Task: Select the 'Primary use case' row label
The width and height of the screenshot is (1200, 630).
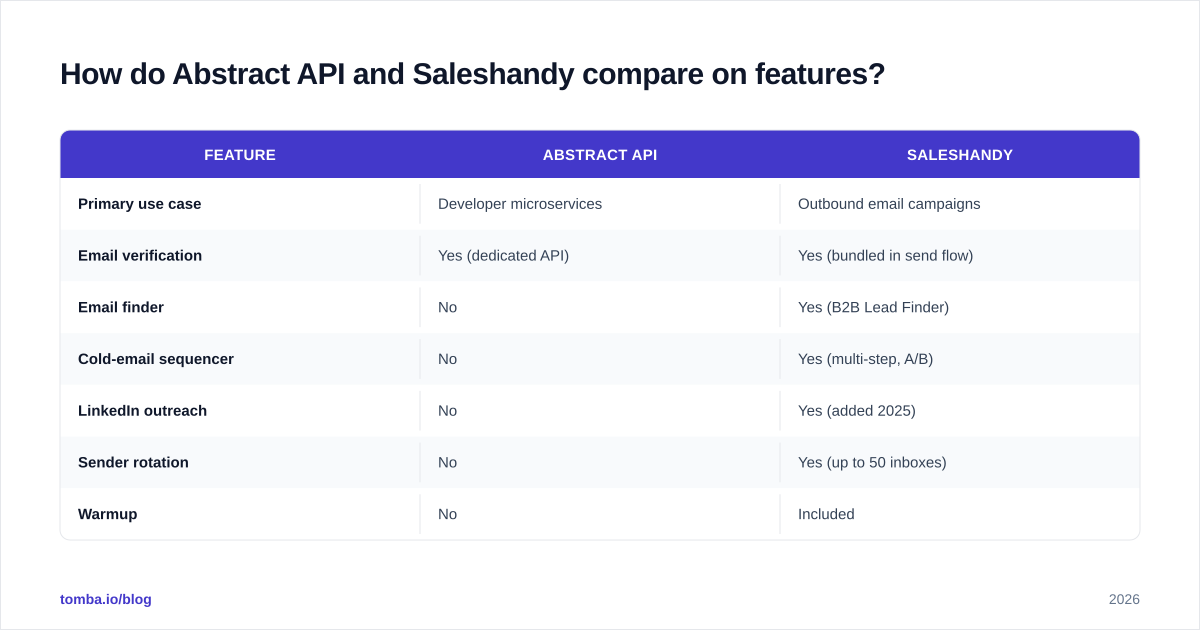Action: pyautogui.click(x=140, y=204)
